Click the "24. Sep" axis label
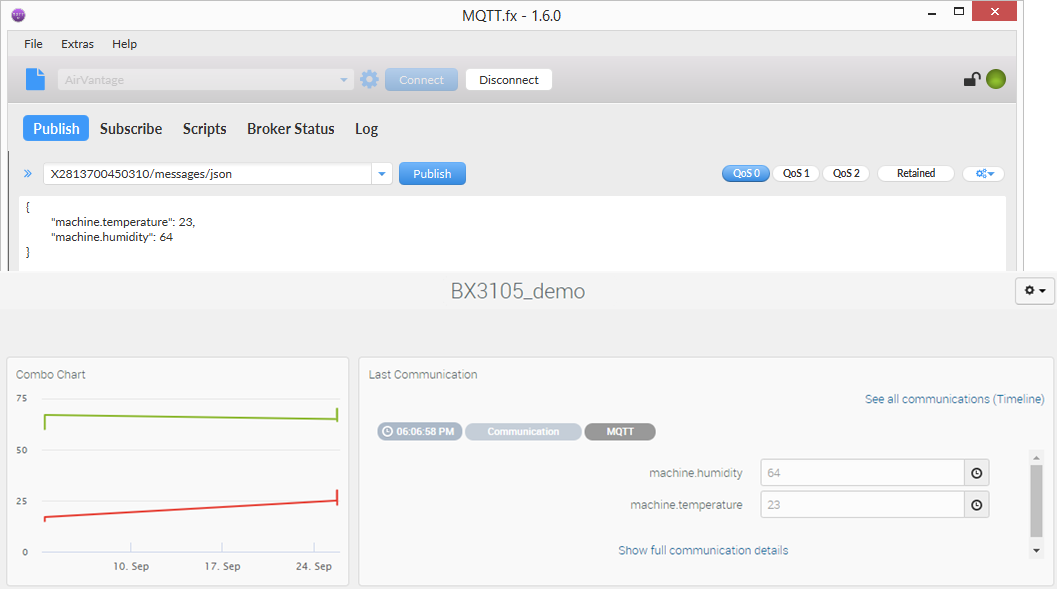Screen dimensions: 1057x589 coord(313,566)
